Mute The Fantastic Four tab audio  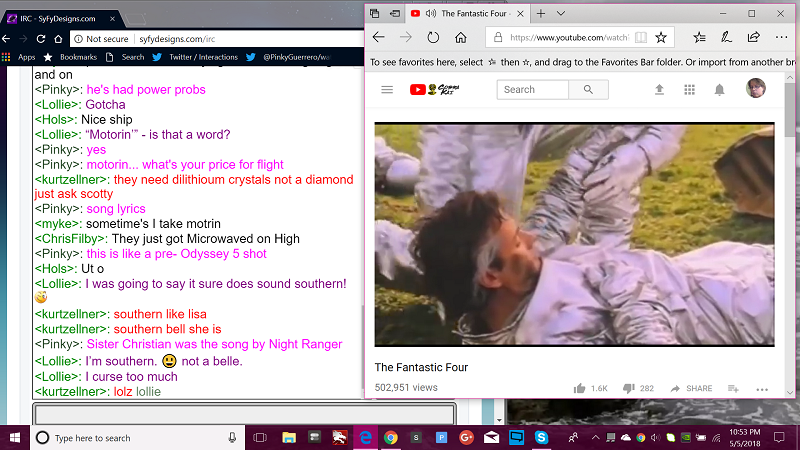tap(431, 14)
